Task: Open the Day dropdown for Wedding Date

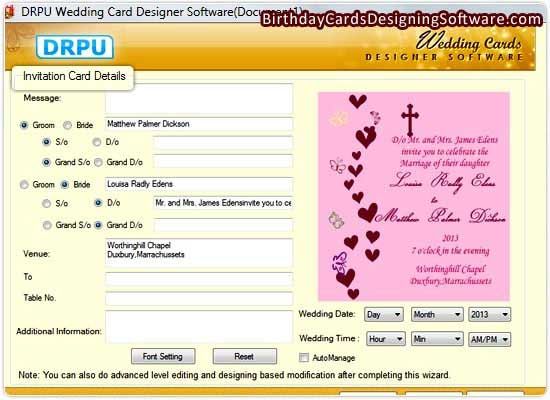Action: coord(384,315)
